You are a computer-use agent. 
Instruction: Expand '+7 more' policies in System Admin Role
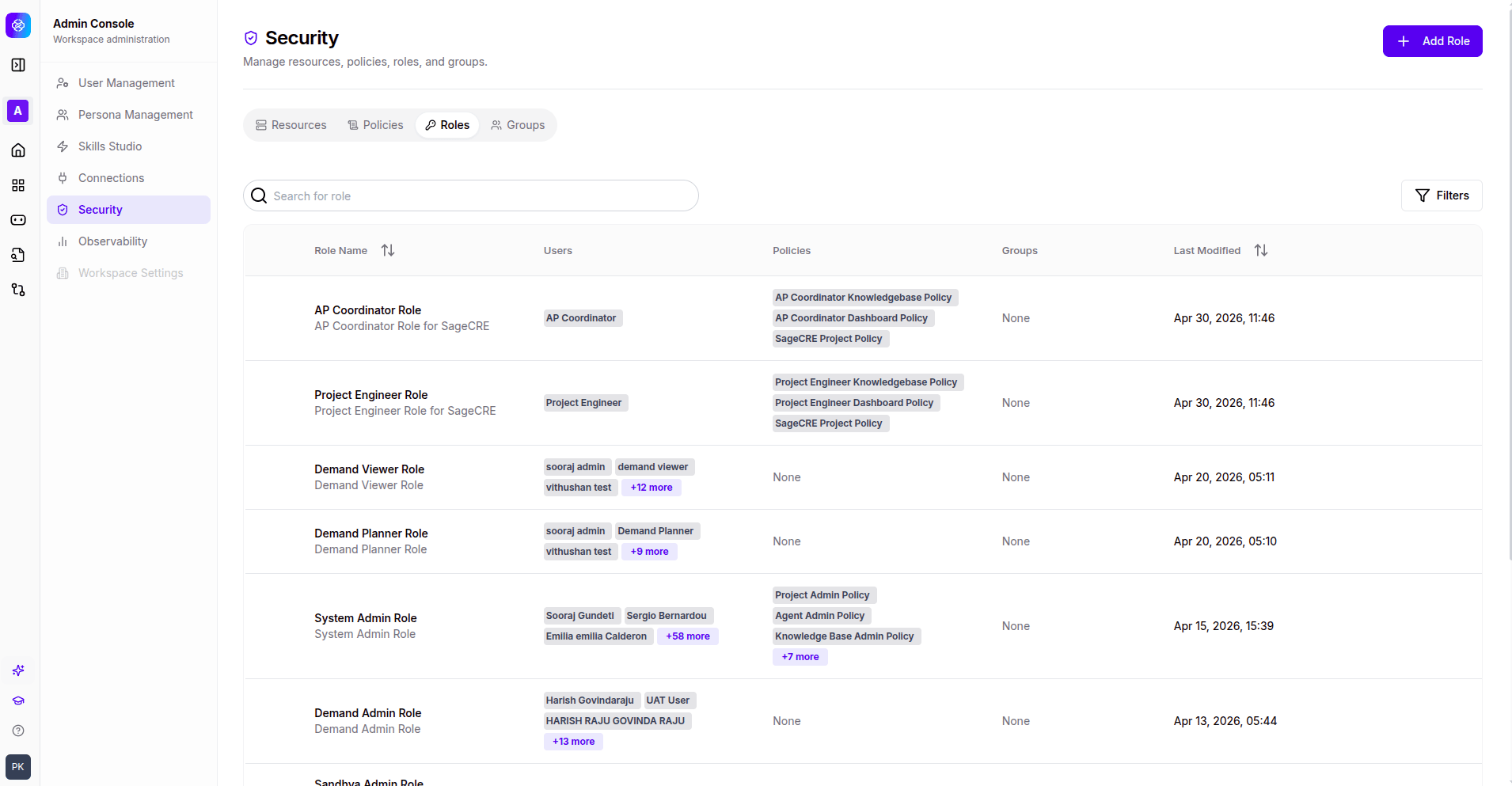point(800,657)
